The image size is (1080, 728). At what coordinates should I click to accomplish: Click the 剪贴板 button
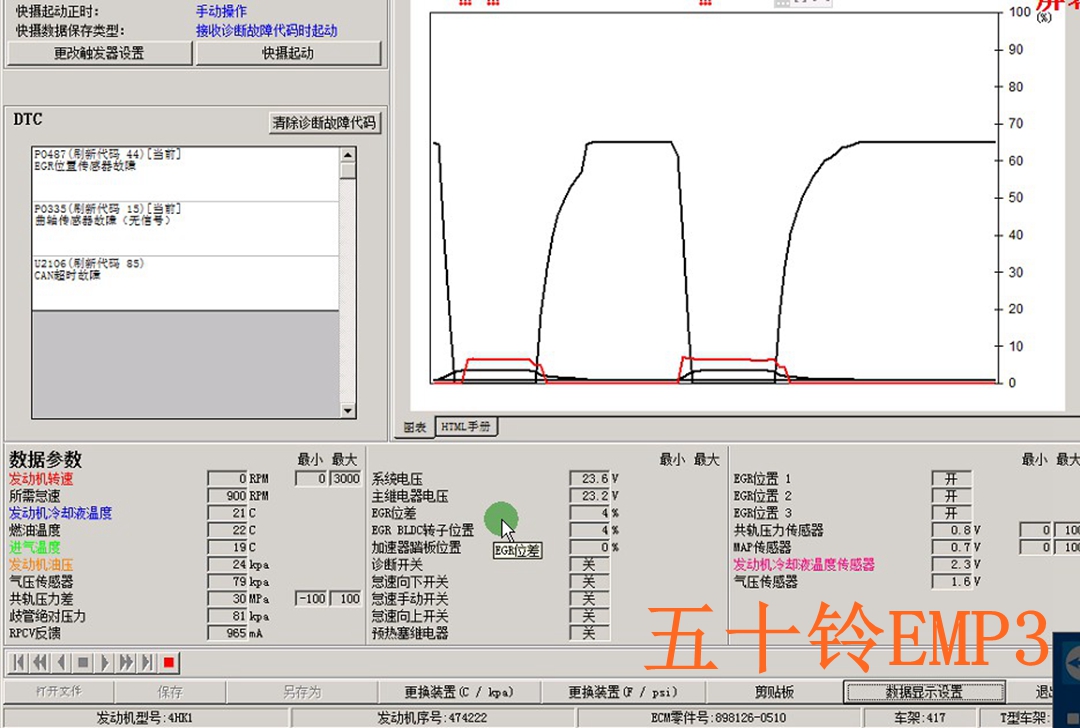(x=774, y=691)
